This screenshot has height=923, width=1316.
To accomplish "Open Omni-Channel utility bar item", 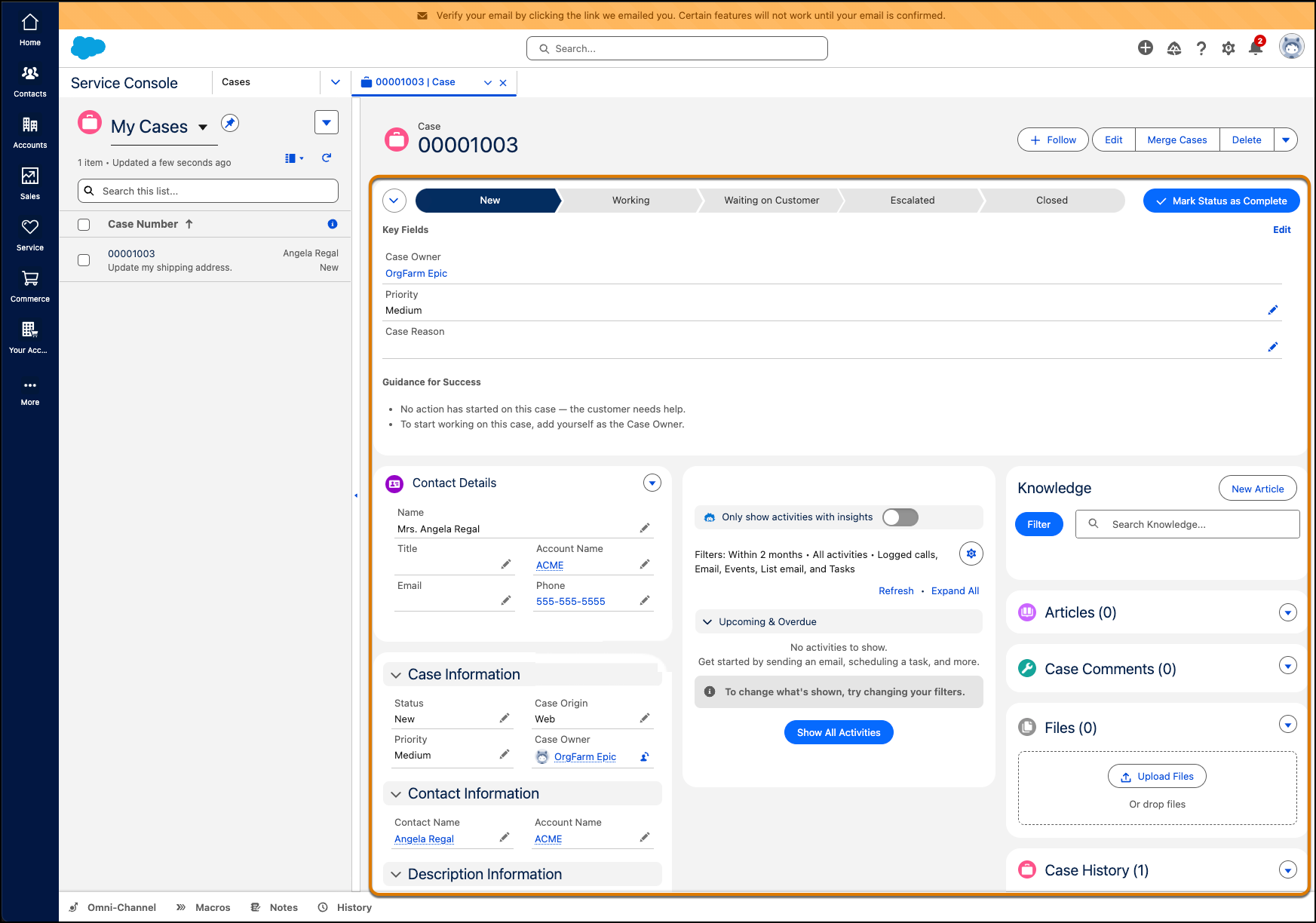I will pyautogui.click(x=112, y=907).
